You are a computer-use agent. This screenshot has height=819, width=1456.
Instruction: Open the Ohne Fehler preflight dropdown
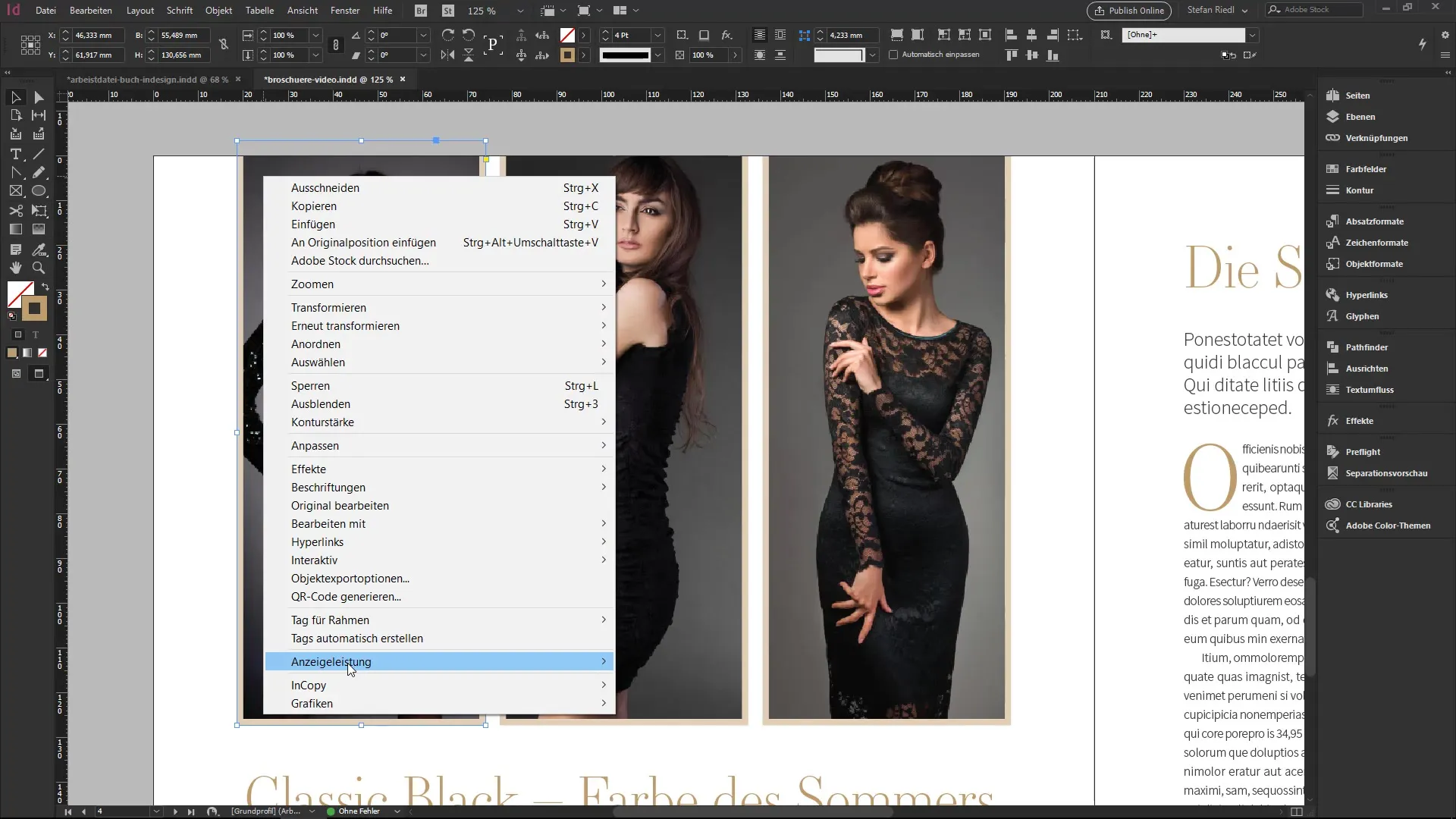(x=397, y=811)
